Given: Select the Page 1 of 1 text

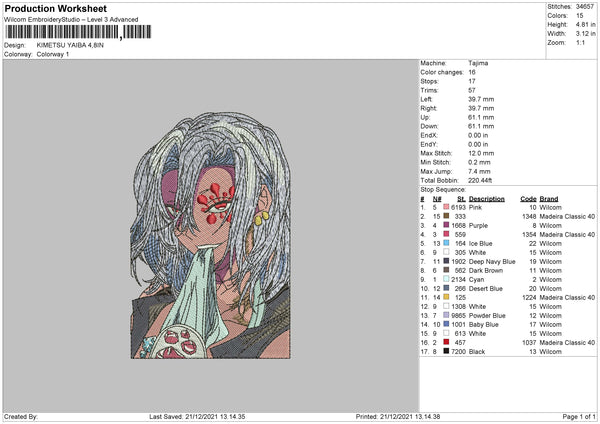Looking at the screenshot, I should tap(579, 416).
